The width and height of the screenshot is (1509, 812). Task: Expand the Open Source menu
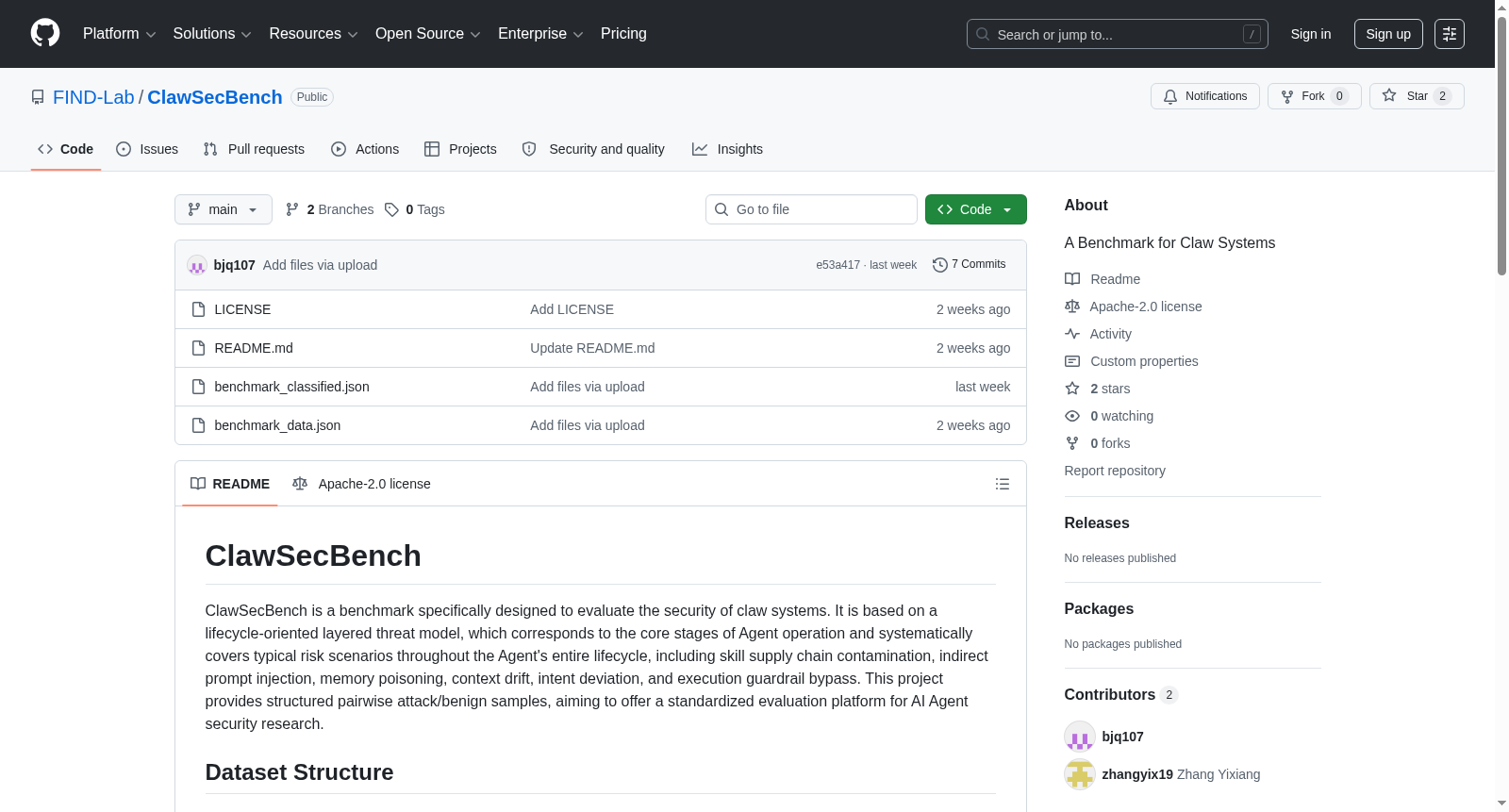tap(428, 34)
